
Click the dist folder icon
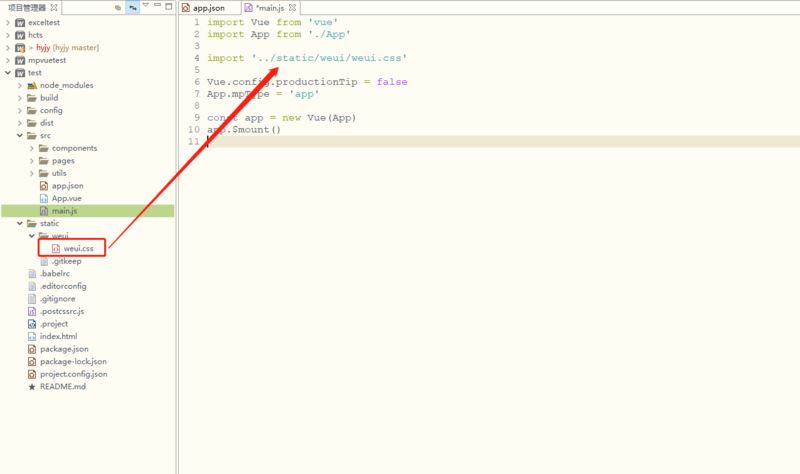[x=32, y=123]
